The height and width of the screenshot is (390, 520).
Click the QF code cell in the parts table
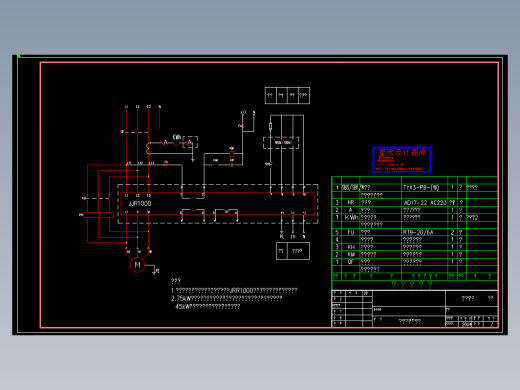[x=351, y=262]
